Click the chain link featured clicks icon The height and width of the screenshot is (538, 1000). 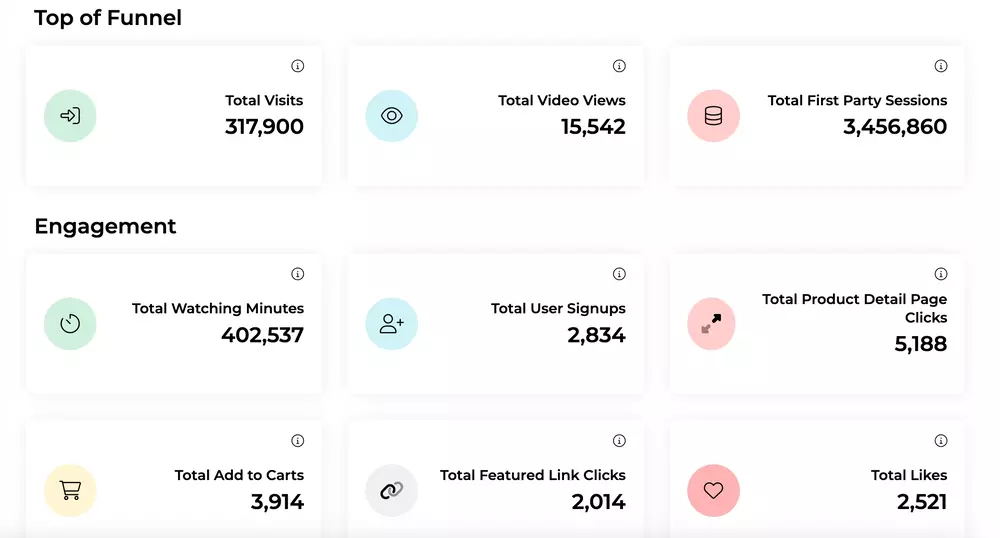coord(392,491)
